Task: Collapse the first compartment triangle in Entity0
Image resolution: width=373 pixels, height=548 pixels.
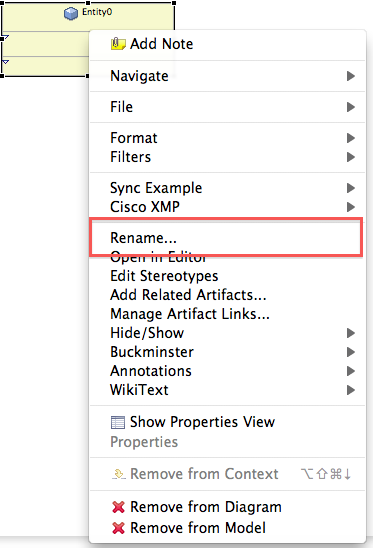Action: (6, 37)
